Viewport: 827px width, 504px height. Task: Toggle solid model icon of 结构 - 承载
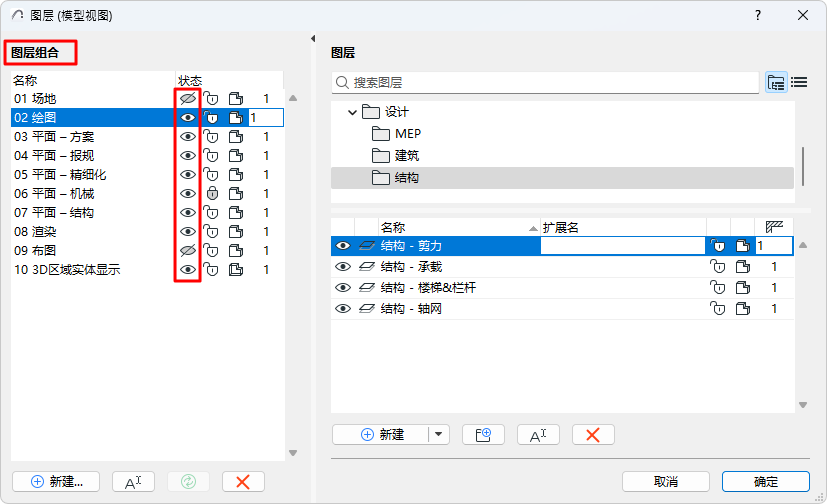pyautogui.click(x=743, y=267)
